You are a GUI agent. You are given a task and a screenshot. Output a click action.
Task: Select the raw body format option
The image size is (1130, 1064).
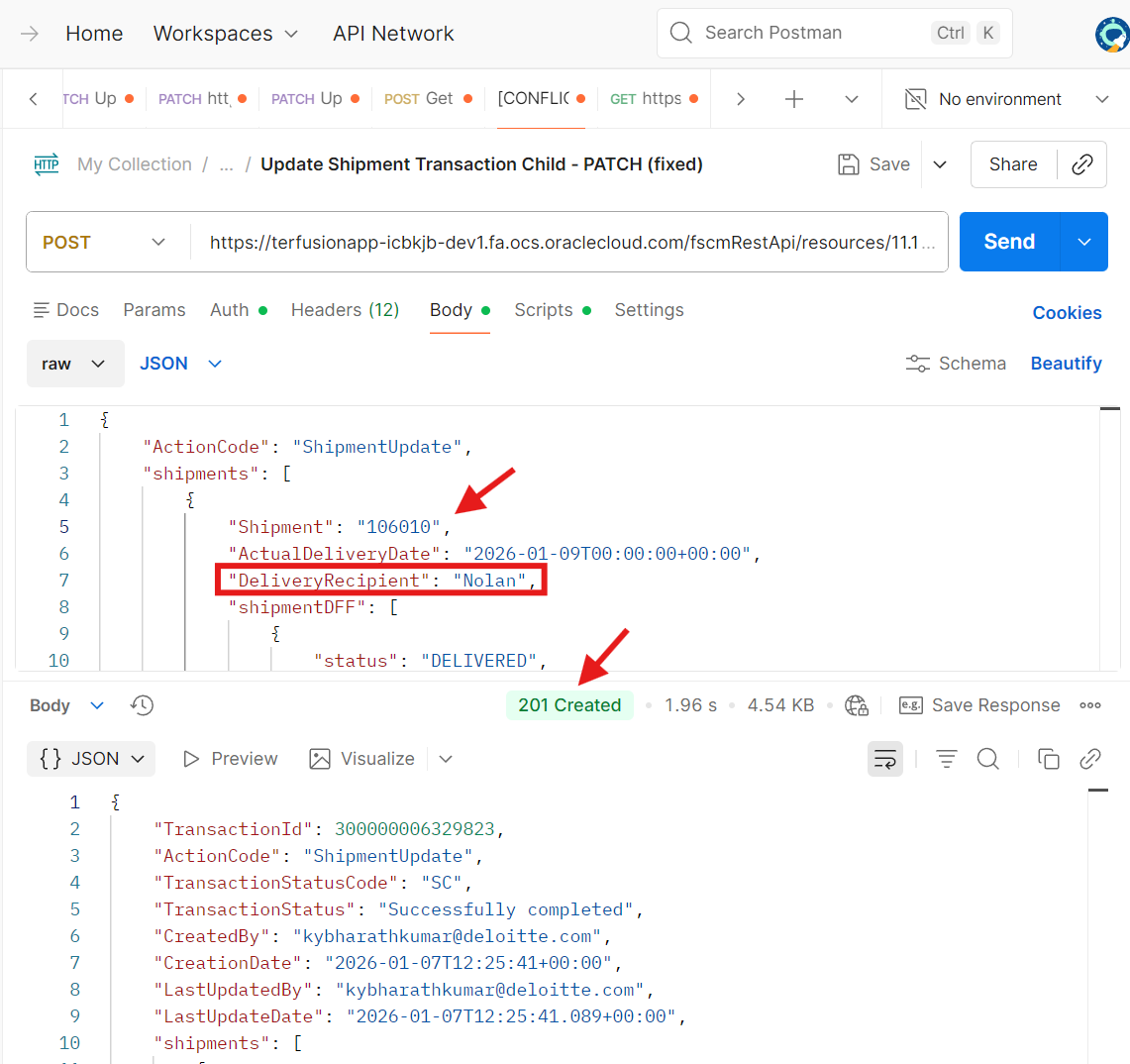coord(75,364)
